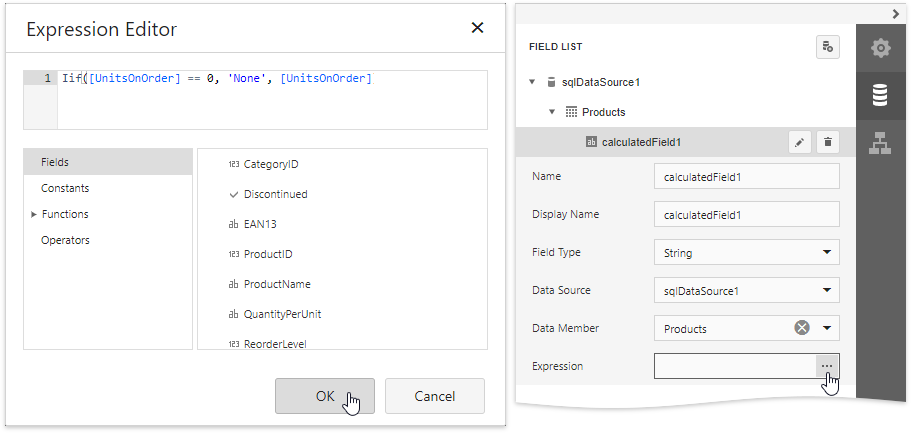Image resolution: width=911 pixels, height=433 pixels.
Task: Select the Field List database icon
Action: [880, 96]
